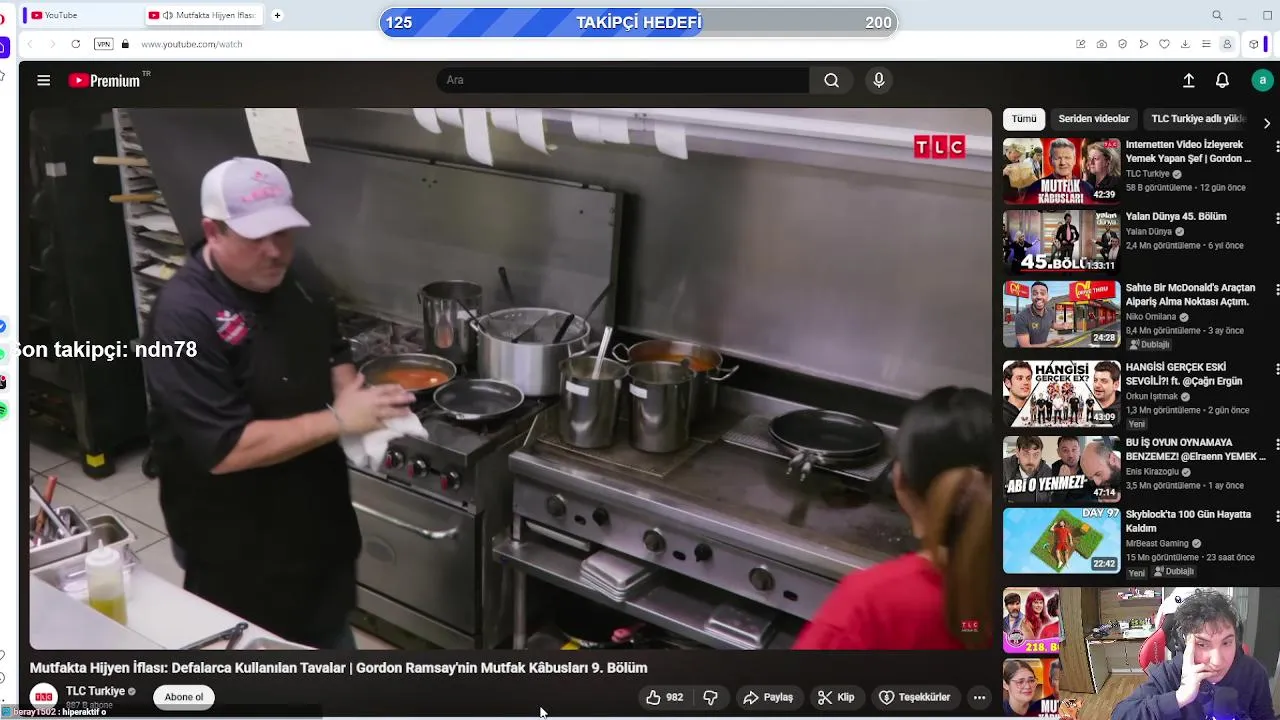This screenshot has width=1280, height=720.
Task: Select the Mutfakta Hijyen İflası browser tab
Action: tap(202, 15)
